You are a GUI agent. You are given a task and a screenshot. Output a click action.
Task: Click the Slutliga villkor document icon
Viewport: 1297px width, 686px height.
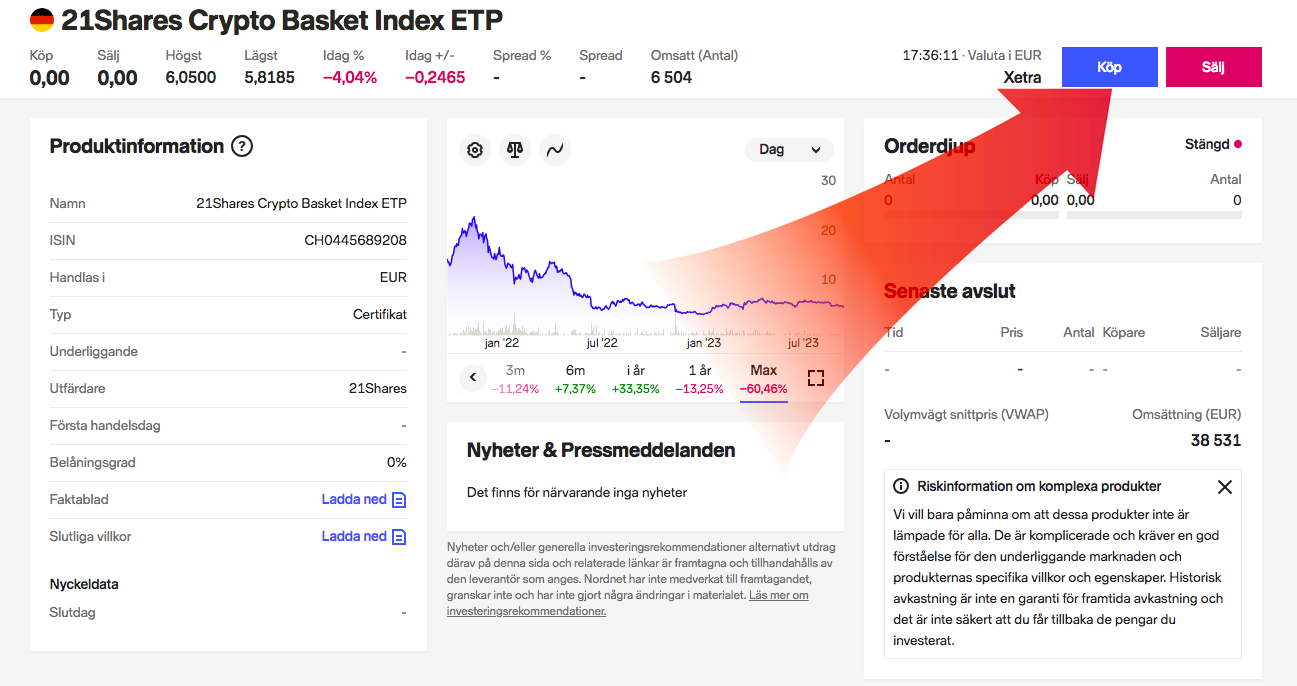(399, 537)
